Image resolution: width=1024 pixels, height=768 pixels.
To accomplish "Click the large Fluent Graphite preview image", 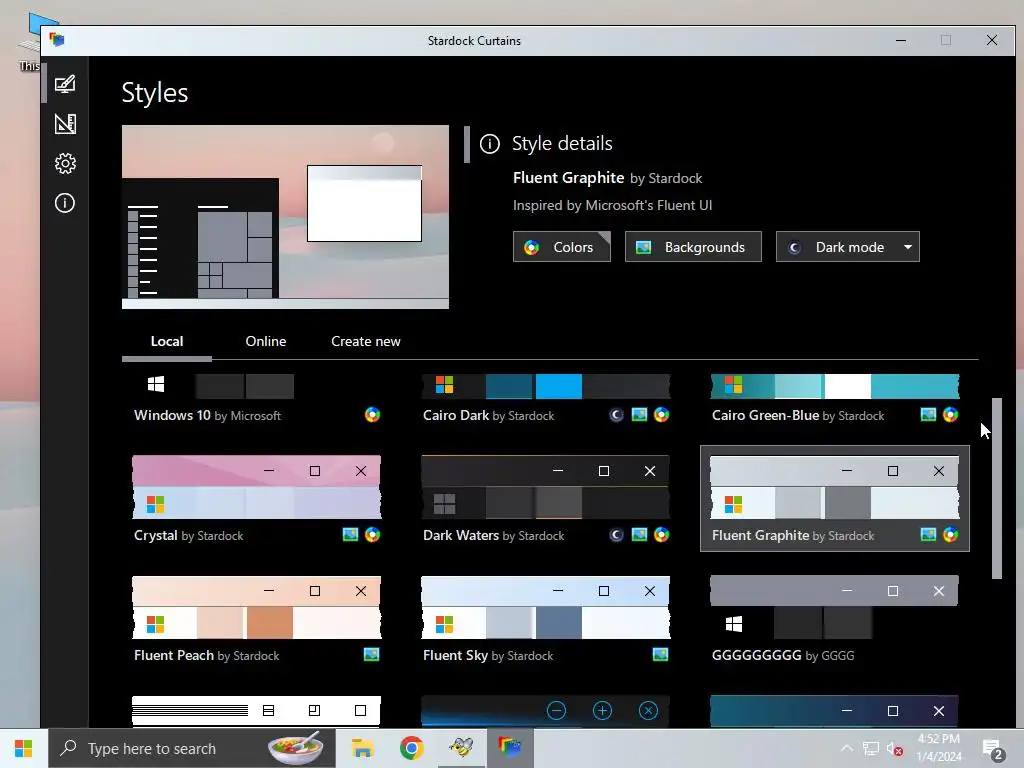I will [285, 217].
